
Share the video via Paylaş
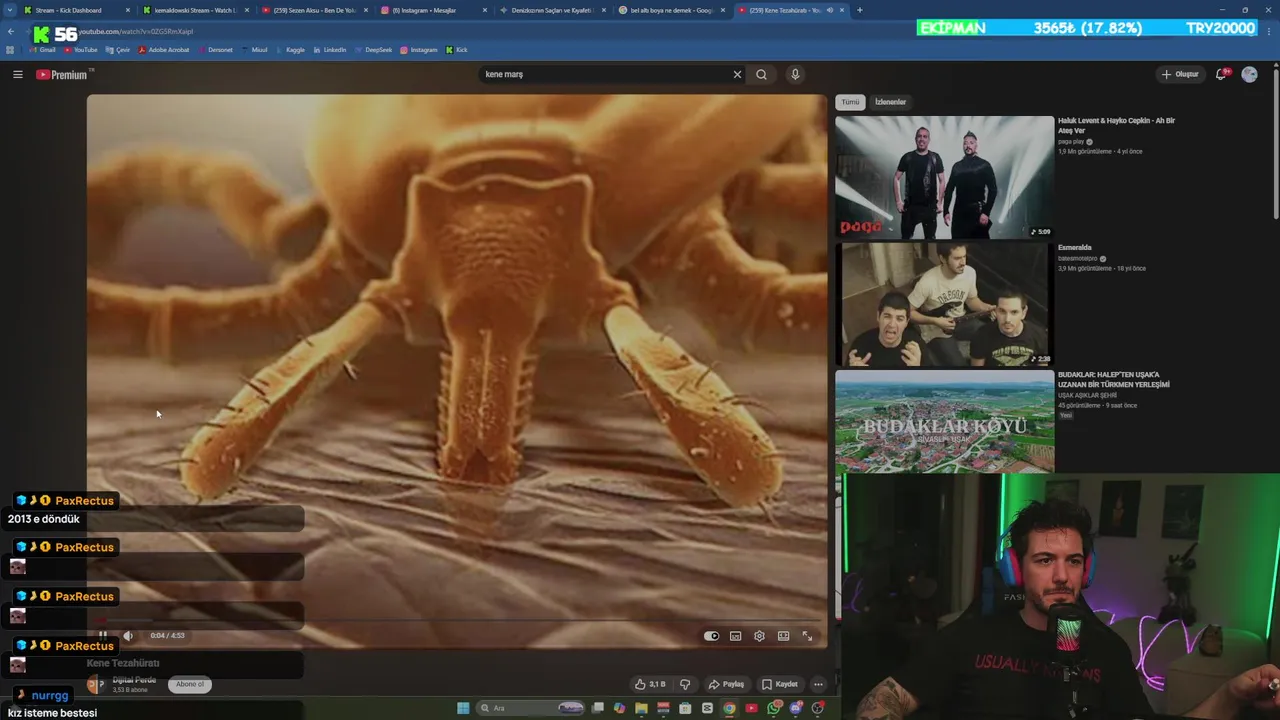click(x=726, y=684)
